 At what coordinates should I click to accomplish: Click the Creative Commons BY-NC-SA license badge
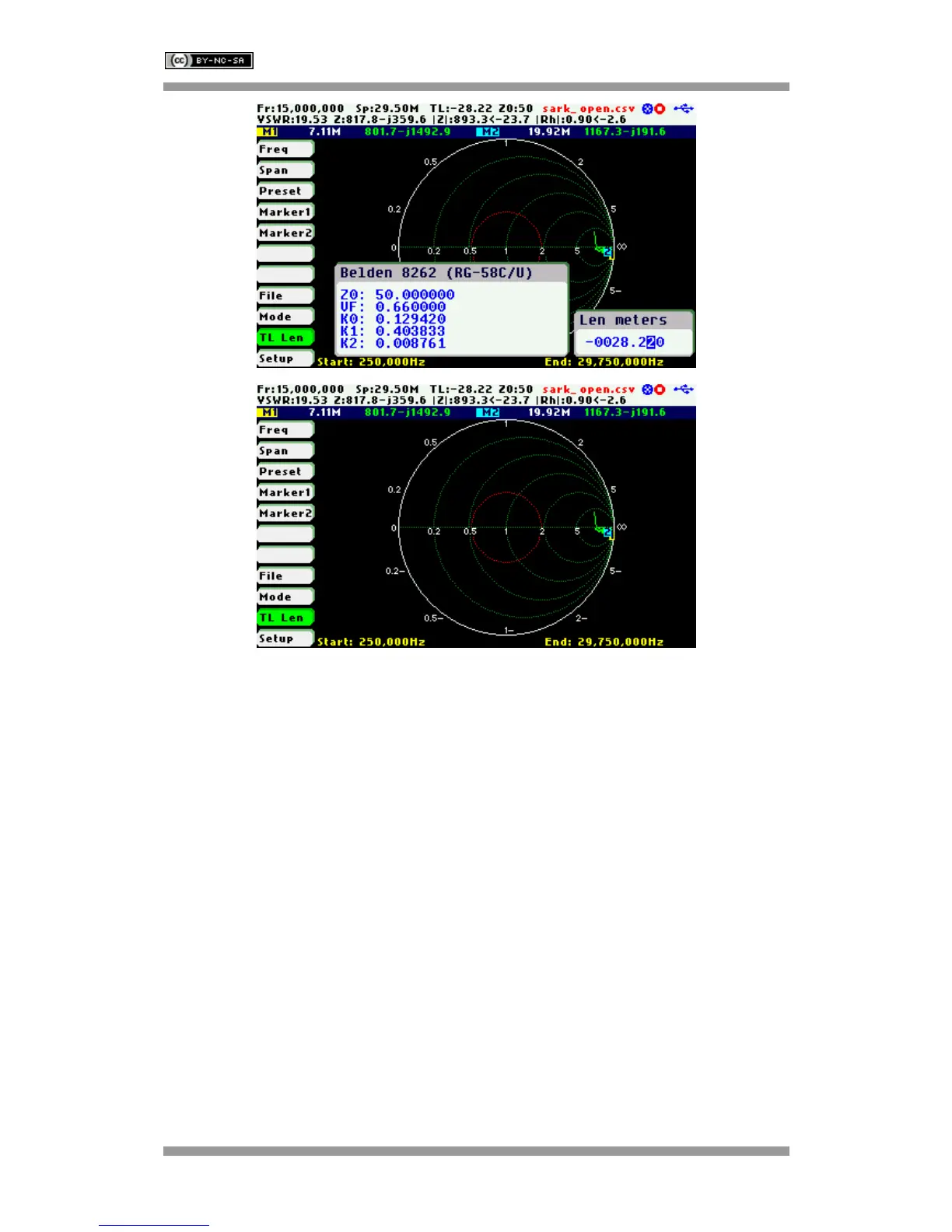pyautogui.click(x=209, y=60)
